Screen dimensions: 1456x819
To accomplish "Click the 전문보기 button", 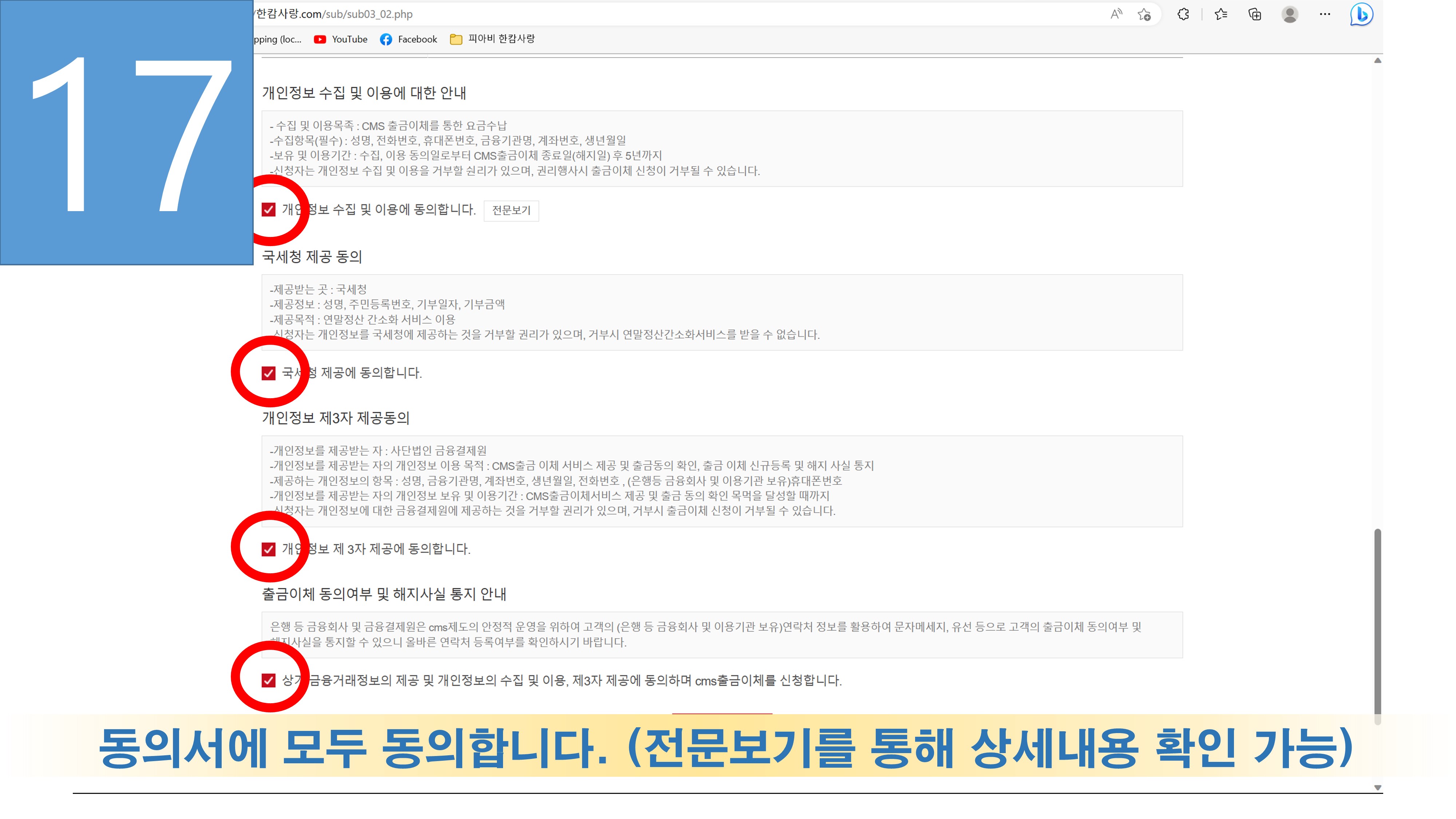I will [511, 210].
